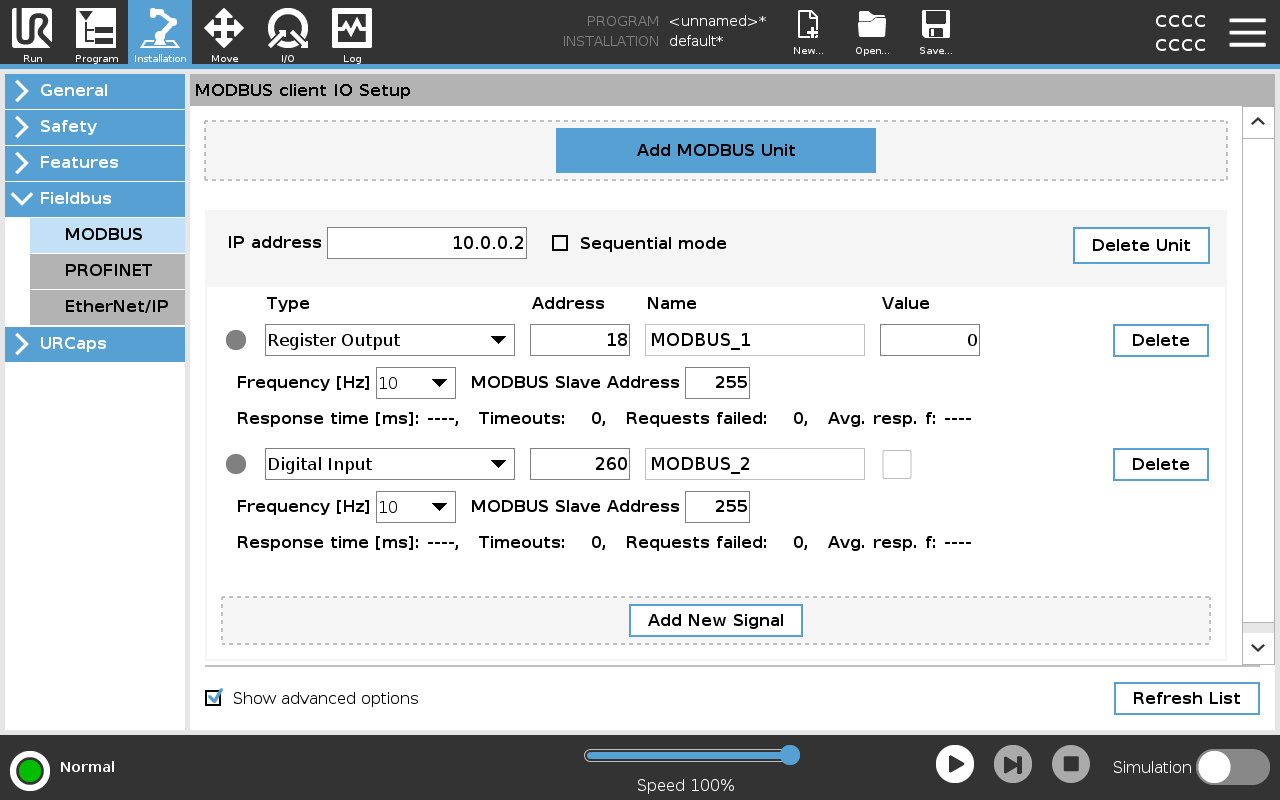Open the Frequency dropdown for MODBUS_1
Viewport: 1280px width, 800px height.
tap(415, 382)
